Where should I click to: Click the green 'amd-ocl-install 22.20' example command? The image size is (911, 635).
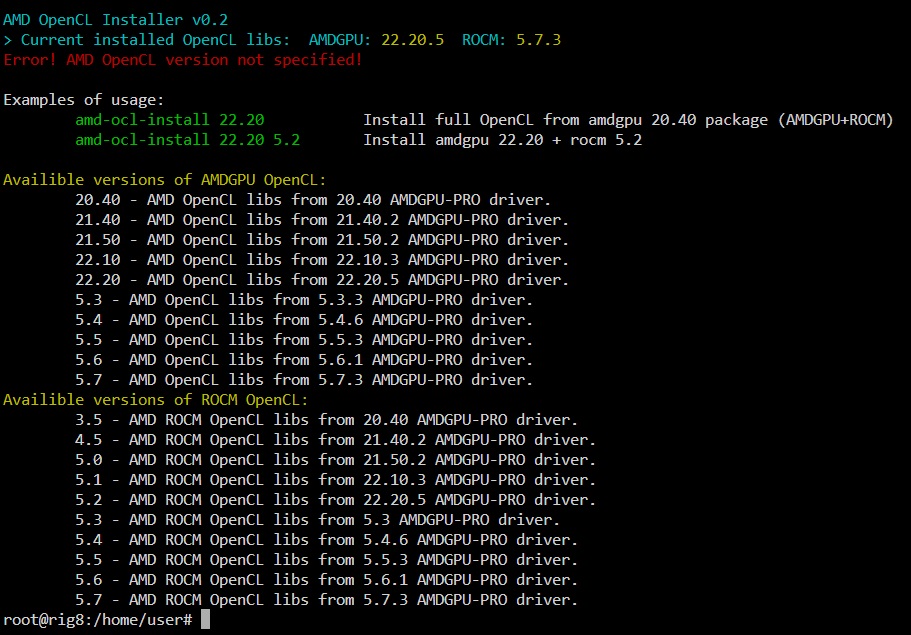(x=170, y=120)
